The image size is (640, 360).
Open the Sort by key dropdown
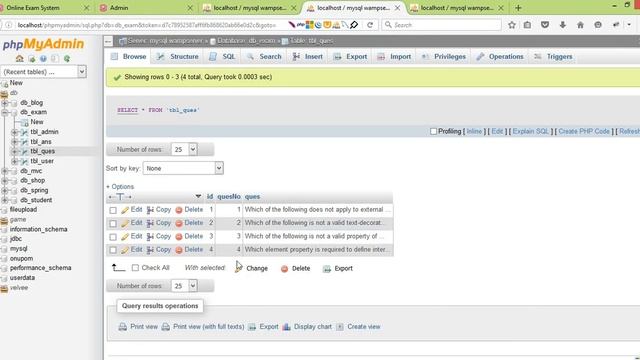(183, 168)
